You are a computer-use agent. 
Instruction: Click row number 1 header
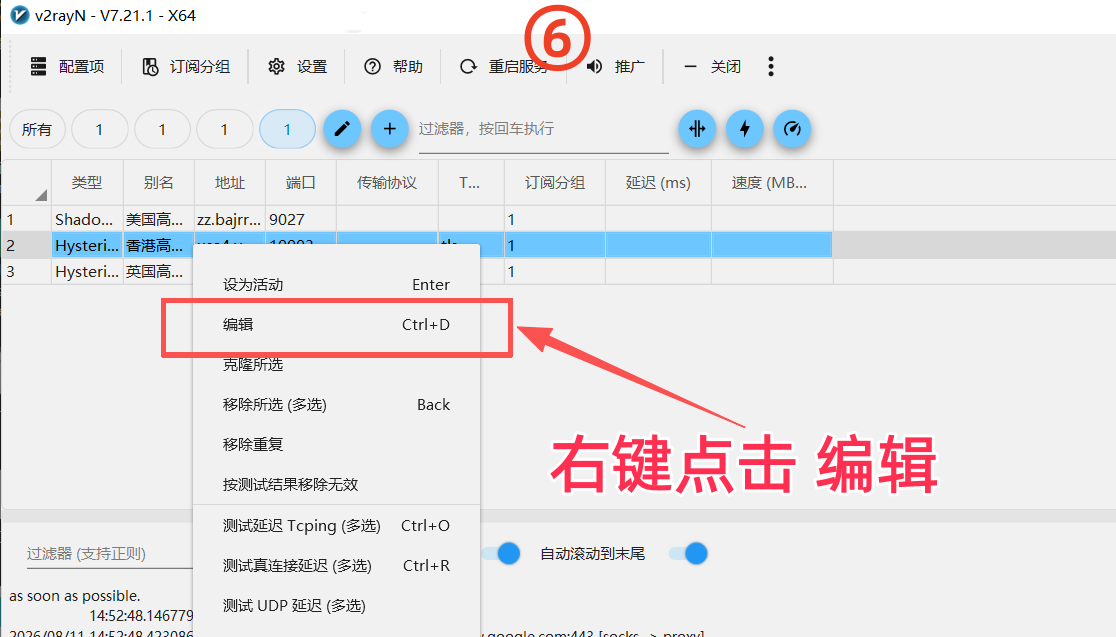tap(26, 219)
